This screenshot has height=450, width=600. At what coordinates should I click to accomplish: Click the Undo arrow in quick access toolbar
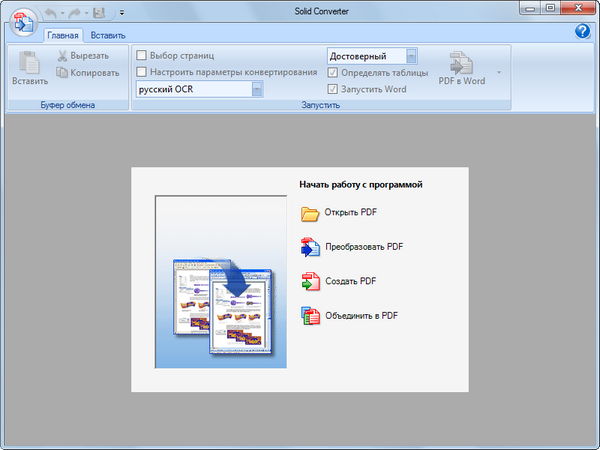point(50,13)
